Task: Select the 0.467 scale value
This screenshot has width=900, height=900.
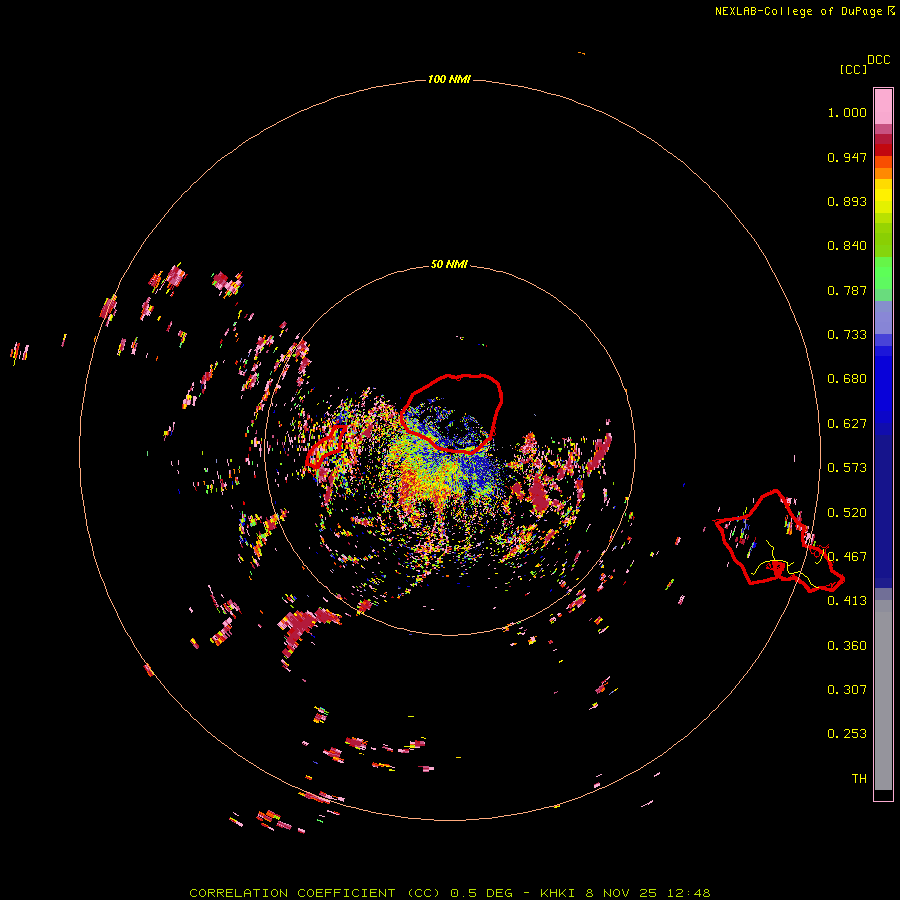Action: coord(847,557)
